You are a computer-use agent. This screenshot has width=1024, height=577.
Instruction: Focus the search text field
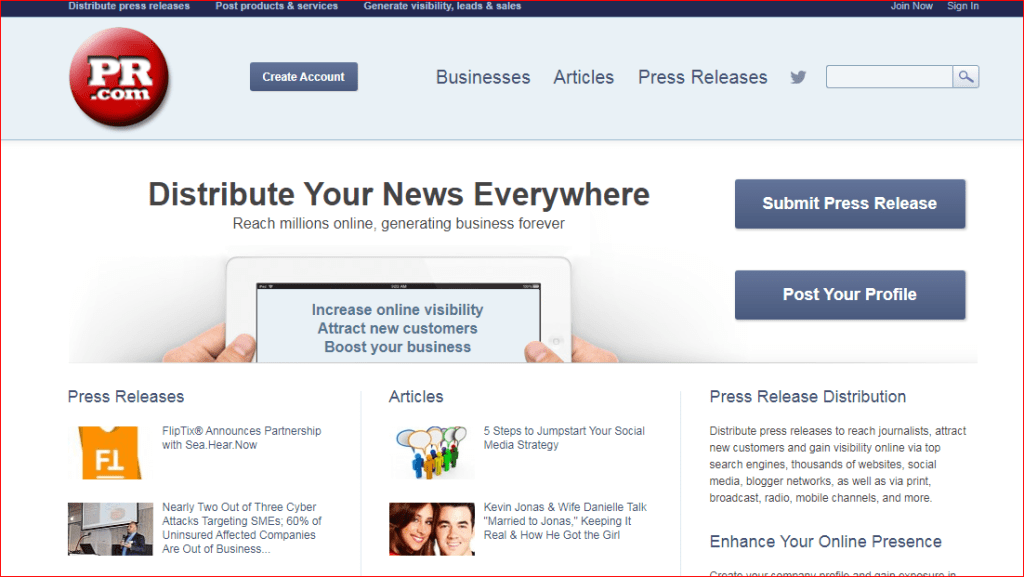point(889,77)
